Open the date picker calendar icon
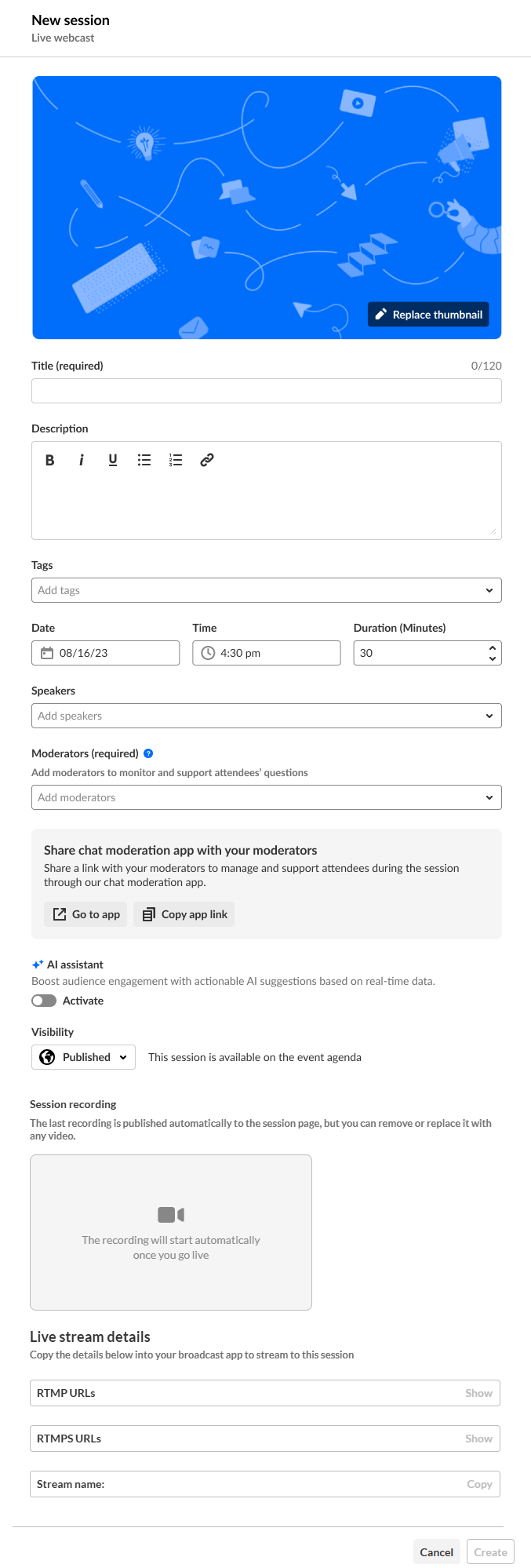Screen dimensions: 531x1568 click(x=47, y=653)
